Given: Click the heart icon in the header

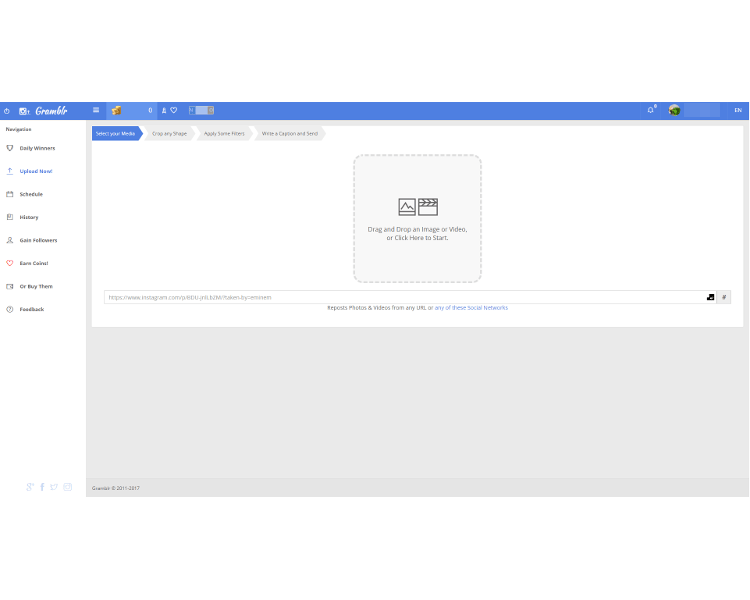Looking at the screenshot, I should (x=174, y=111).
